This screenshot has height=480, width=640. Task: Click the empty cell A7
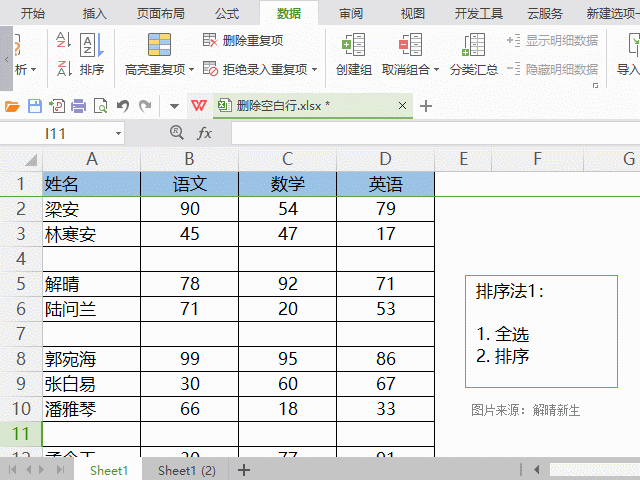[x=92, y=334]
